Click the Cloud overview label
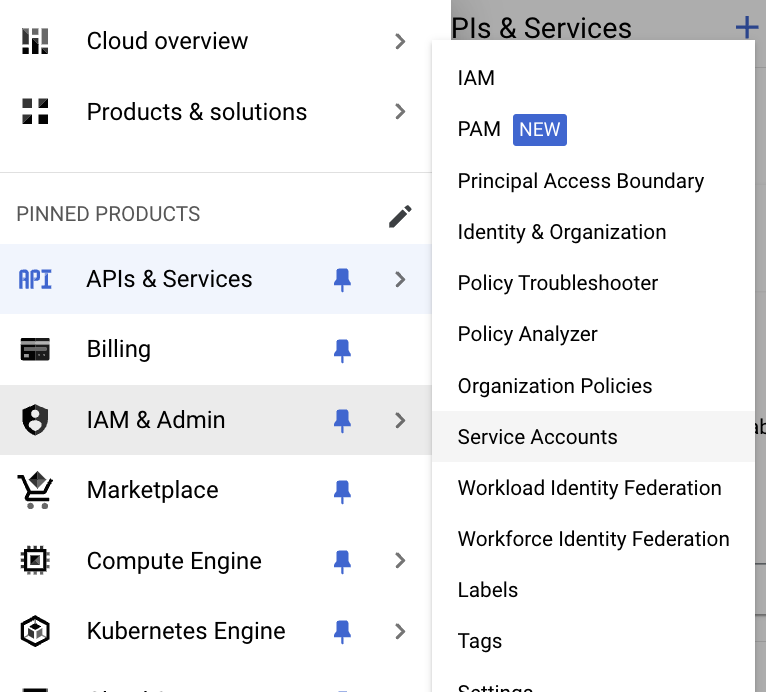The height and width of the screenshot is (692, 766). 167,41
